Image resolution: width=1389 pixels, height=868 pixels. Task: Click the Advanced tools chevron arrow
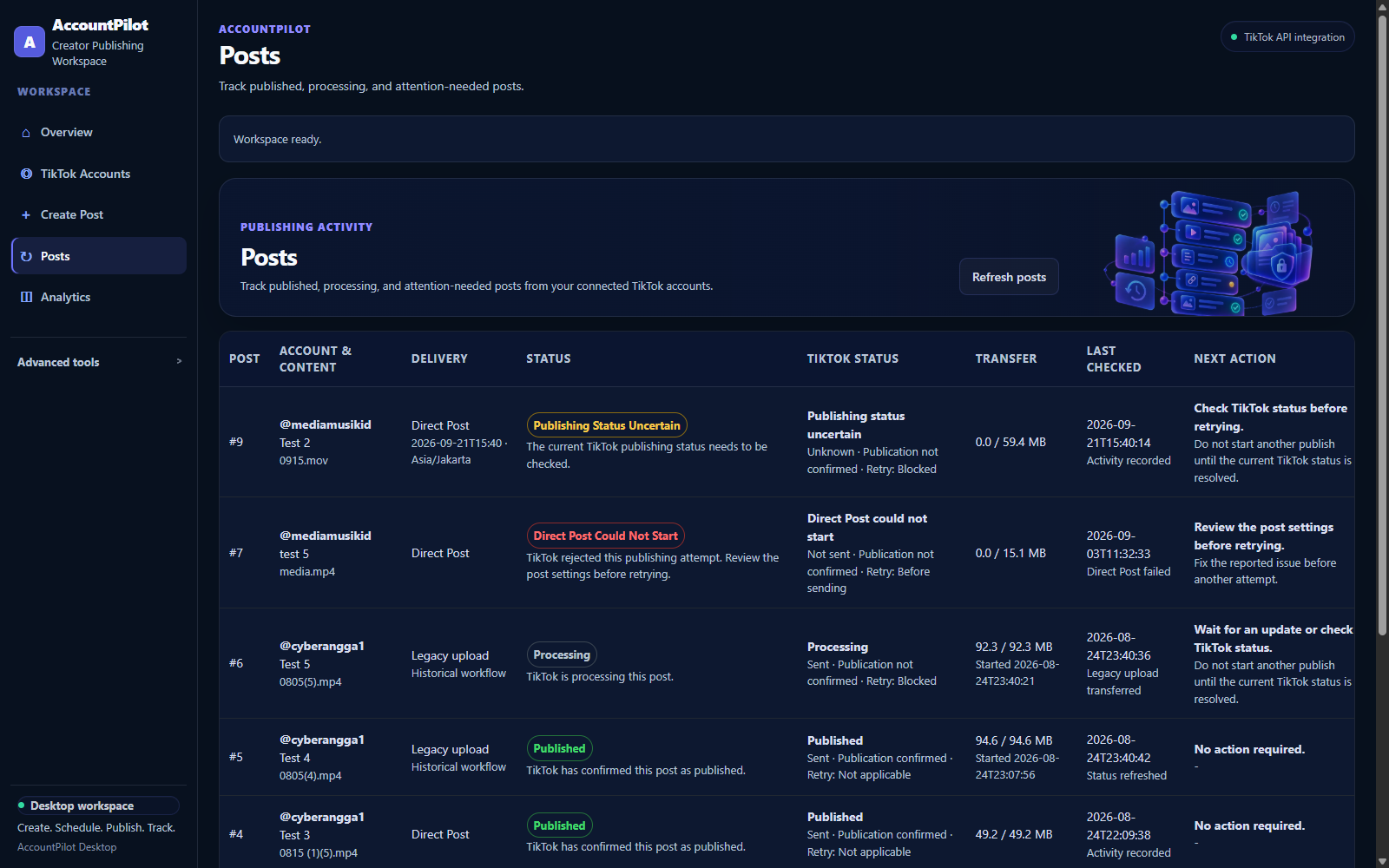tap(179, 361)
